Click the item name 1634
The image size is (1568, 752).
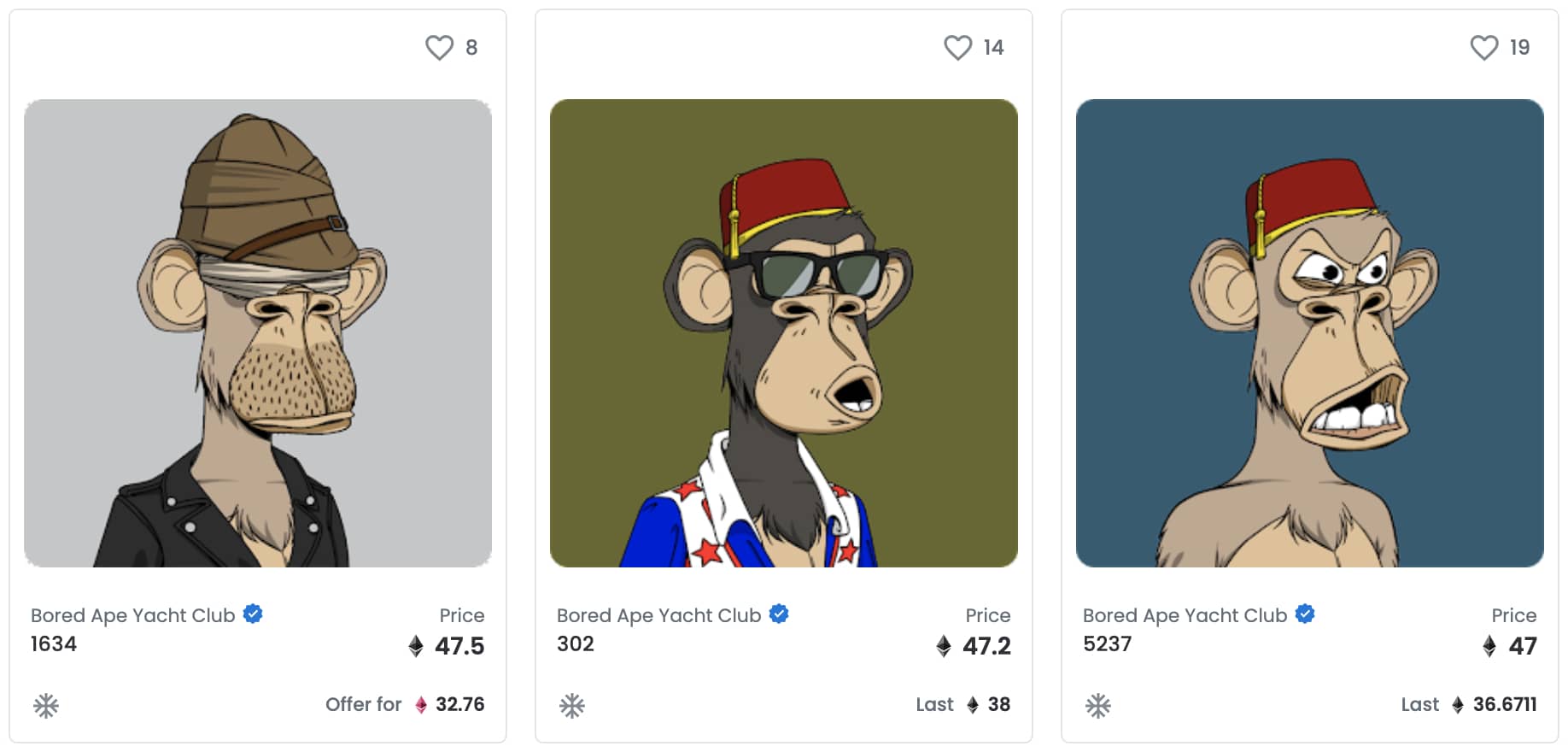click(54, 644)
